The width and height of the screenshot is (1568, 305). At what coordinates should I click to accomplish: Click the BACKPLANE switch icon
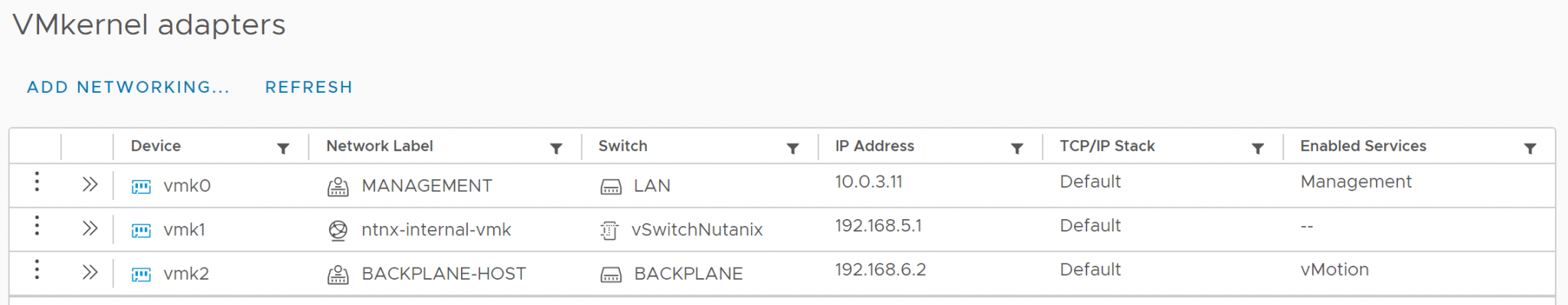pyautogui.click(x=610, y=274)
